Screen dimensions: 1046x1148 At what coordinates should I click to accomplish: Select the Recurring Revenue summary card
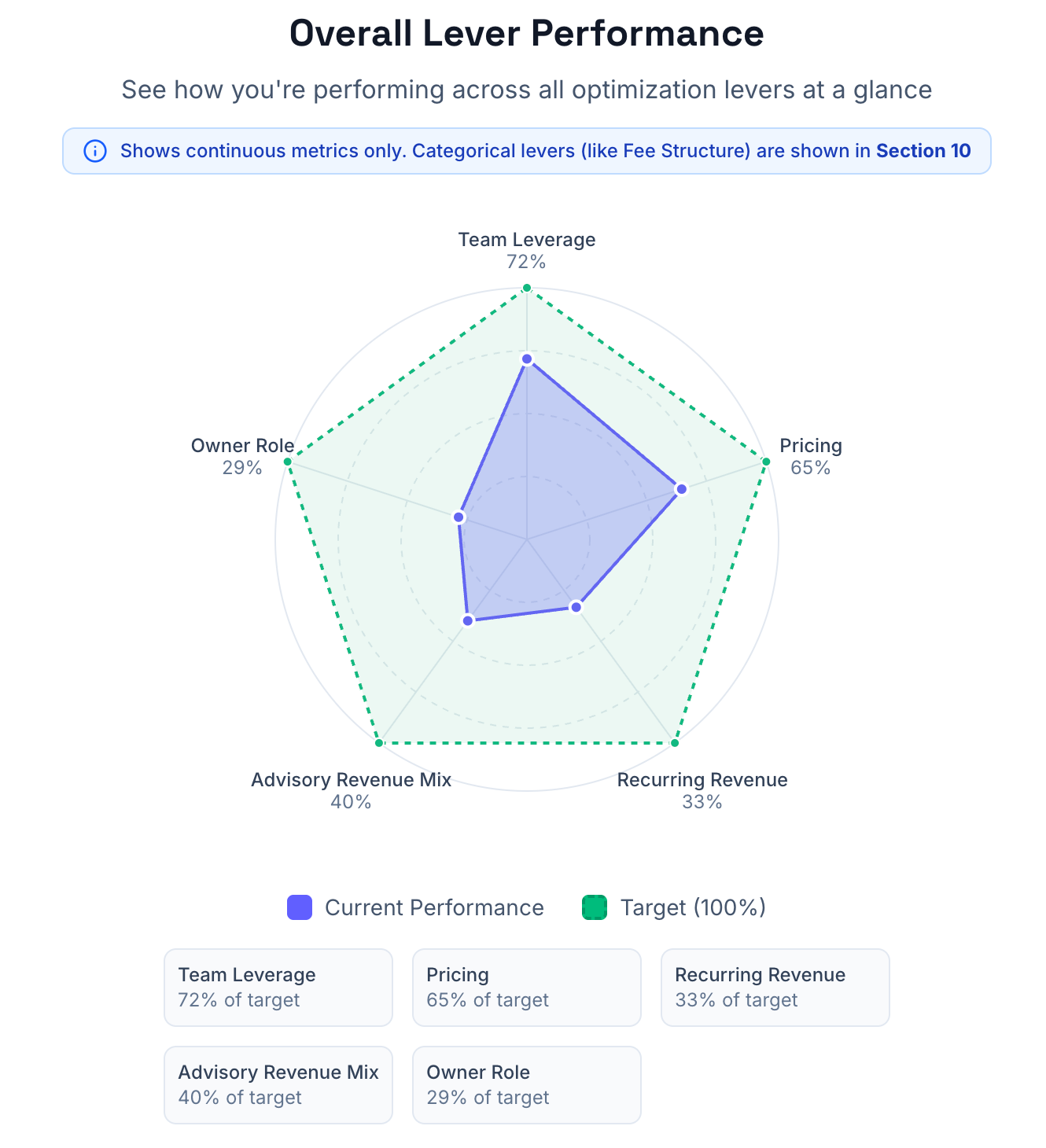775,987
